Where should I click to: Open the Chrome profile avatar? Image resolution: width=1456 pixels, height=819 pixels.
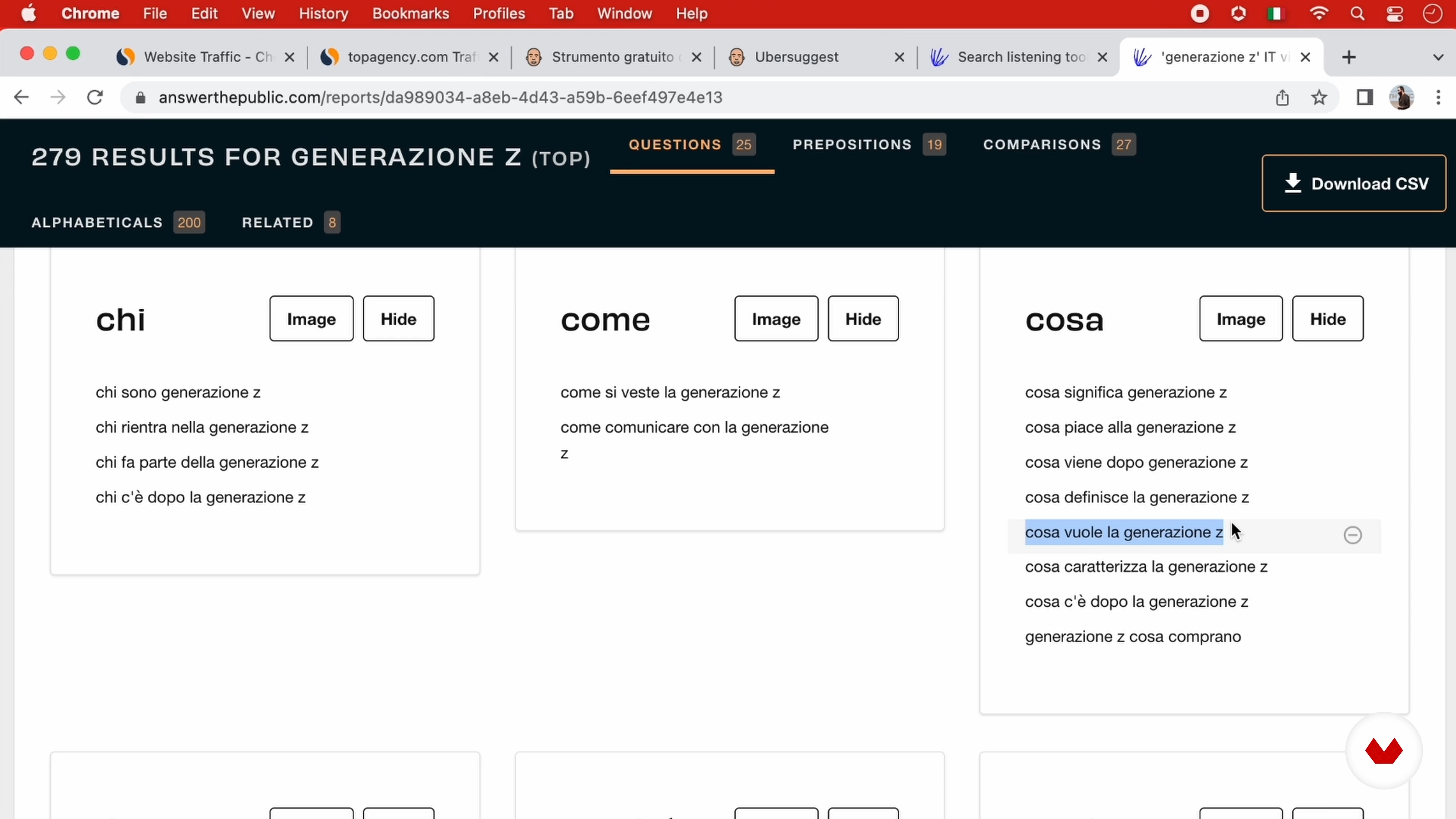pyautogui.click(x=1401, y=97)
